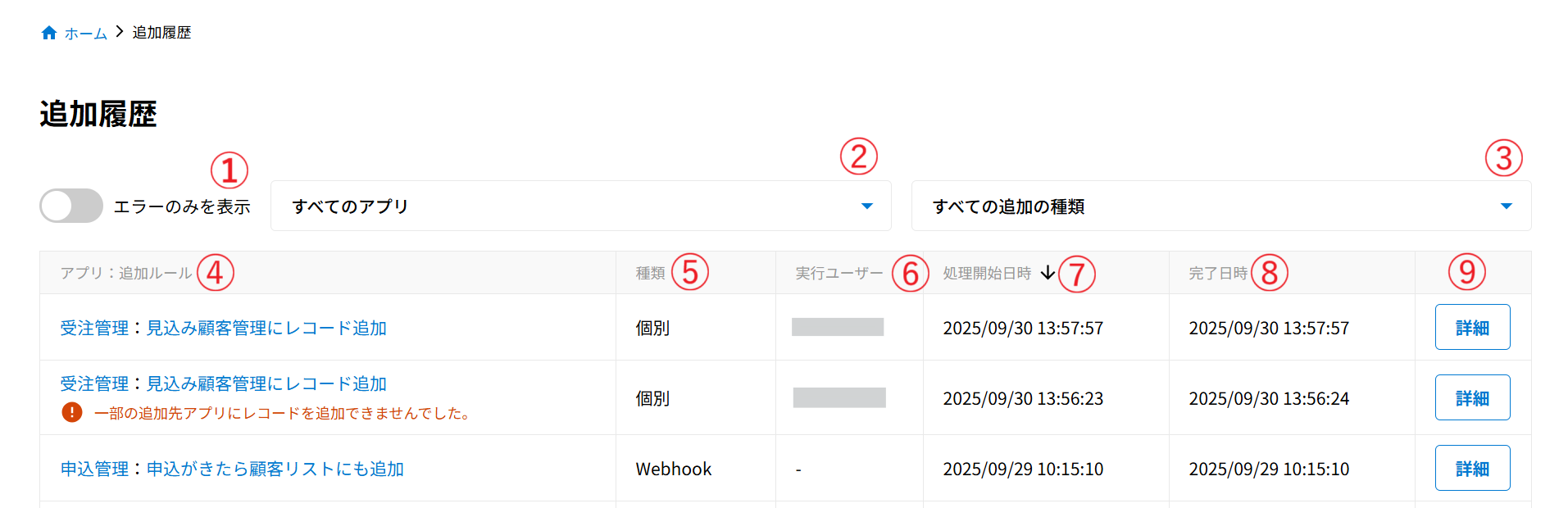Click the red error warning icon

pos(72,412)
